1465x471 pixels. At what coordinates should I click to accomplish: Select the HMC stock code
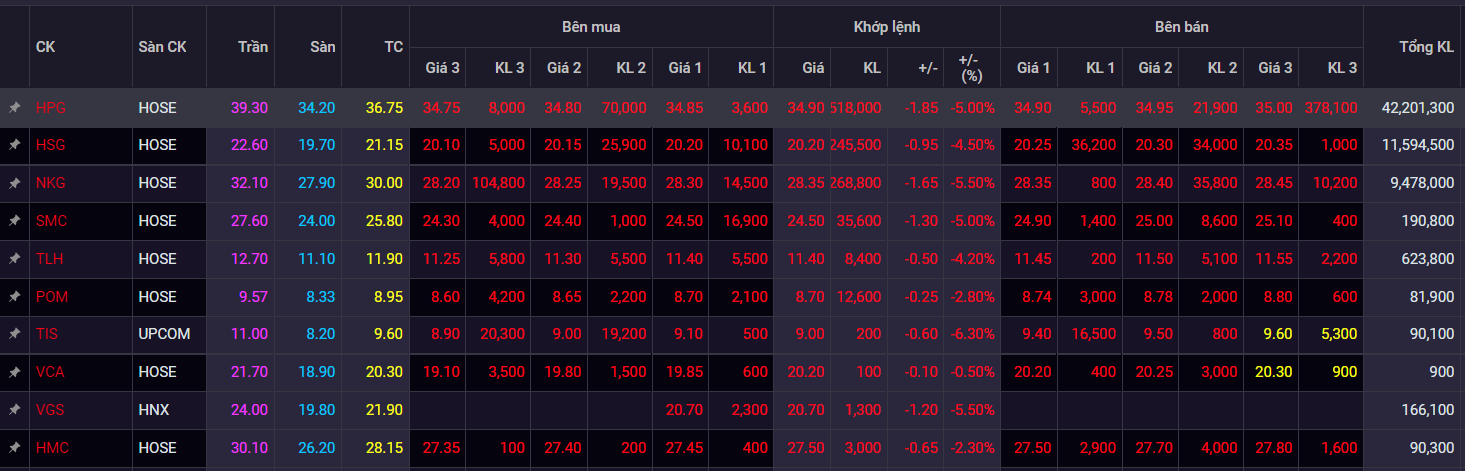click(x=51, y=448)
